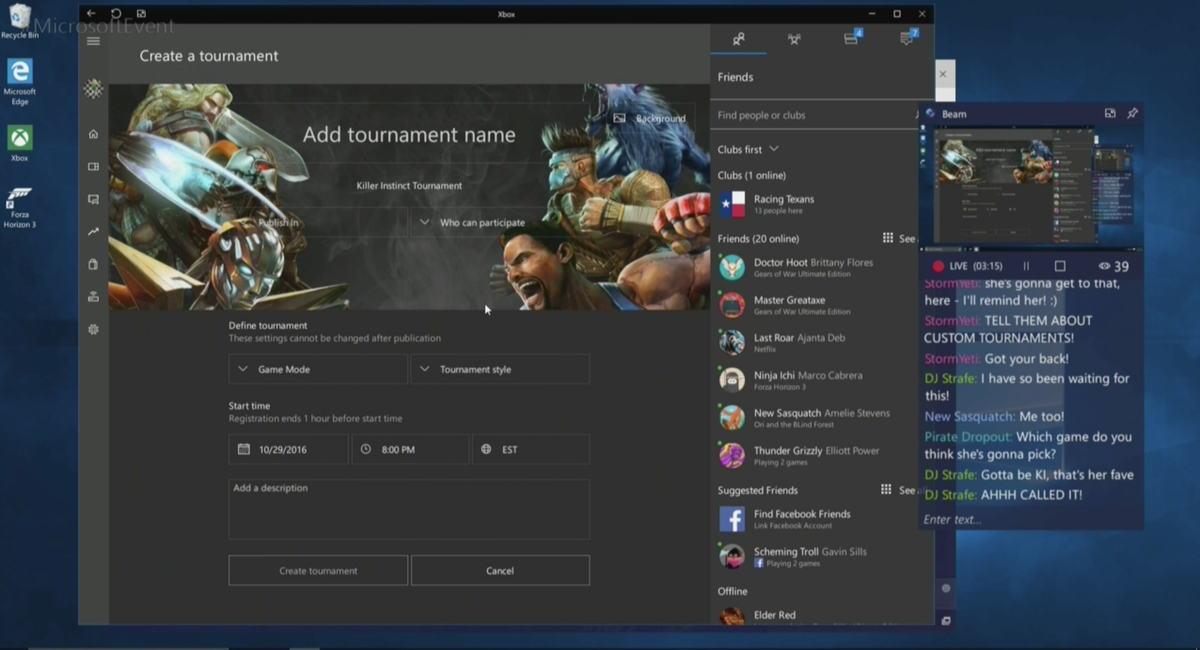Image resolution: width=1200 pixels, height=650 pixels.
Task: Switch to the Parties tab
Action: (x=793, y=39)
